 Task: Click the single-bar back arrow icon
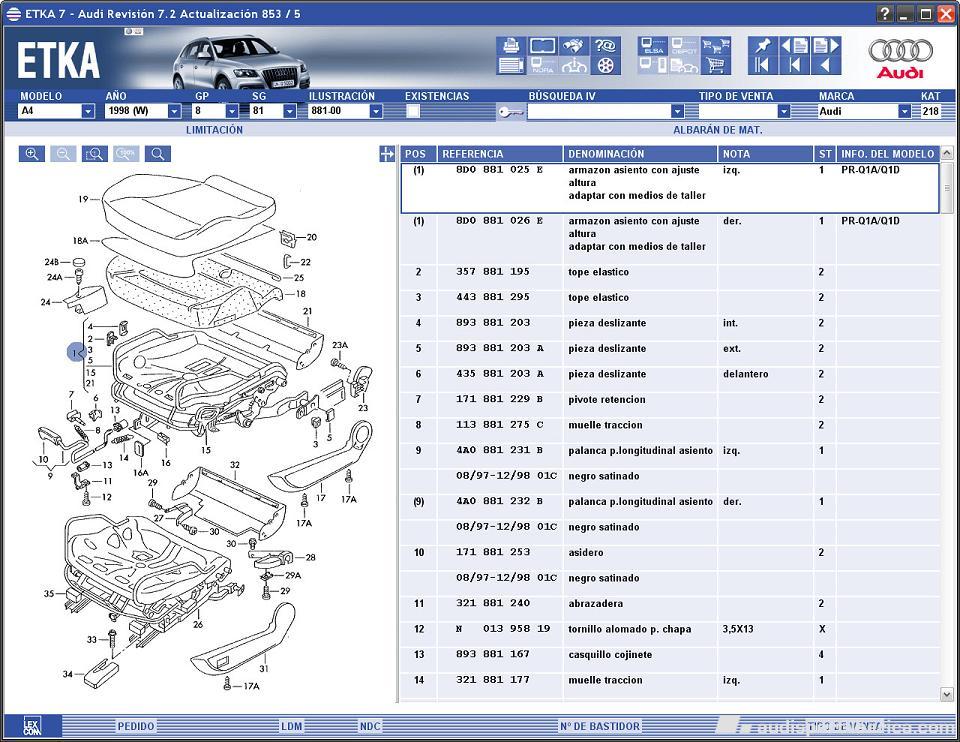click(794, 66)
